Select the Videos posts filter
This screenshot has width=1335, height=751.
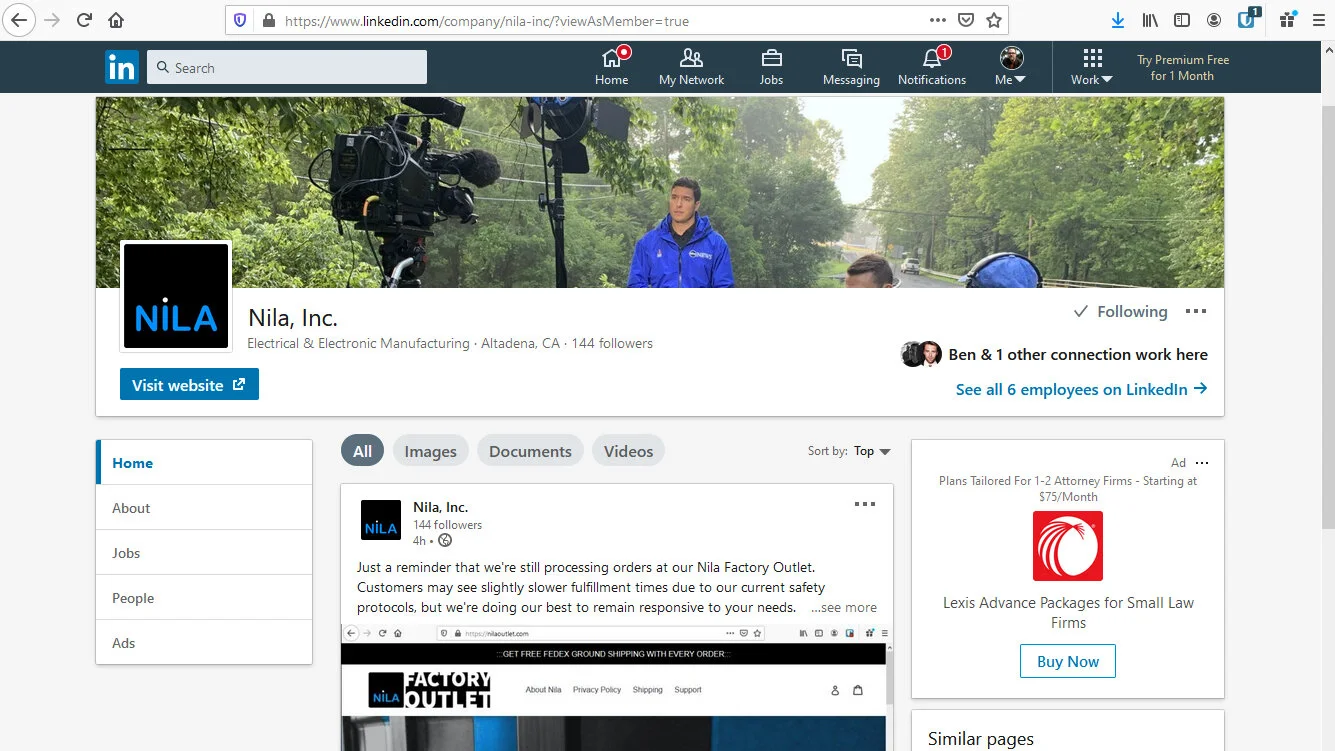coord(628,451)
